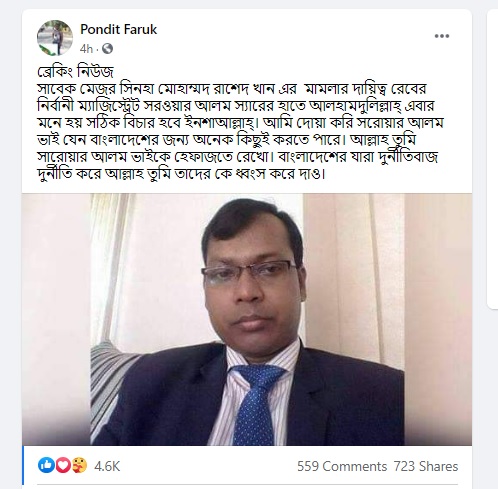Click the 'ব্রেকিং নিউজ' heading line

(x=76, y=71)
